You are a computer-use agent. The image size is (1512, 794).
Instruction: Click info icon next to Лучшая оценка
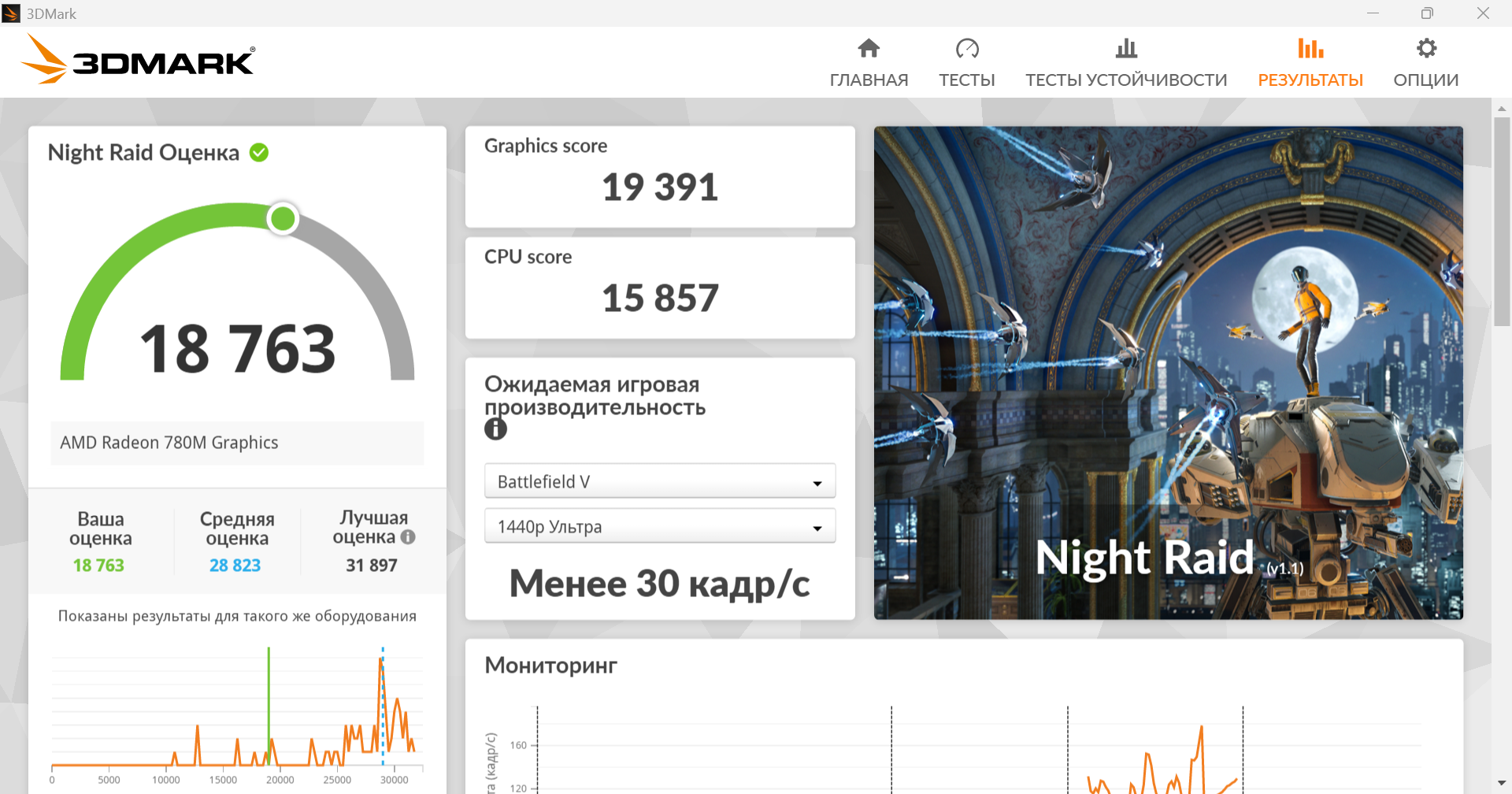click(x=408, y=537)
